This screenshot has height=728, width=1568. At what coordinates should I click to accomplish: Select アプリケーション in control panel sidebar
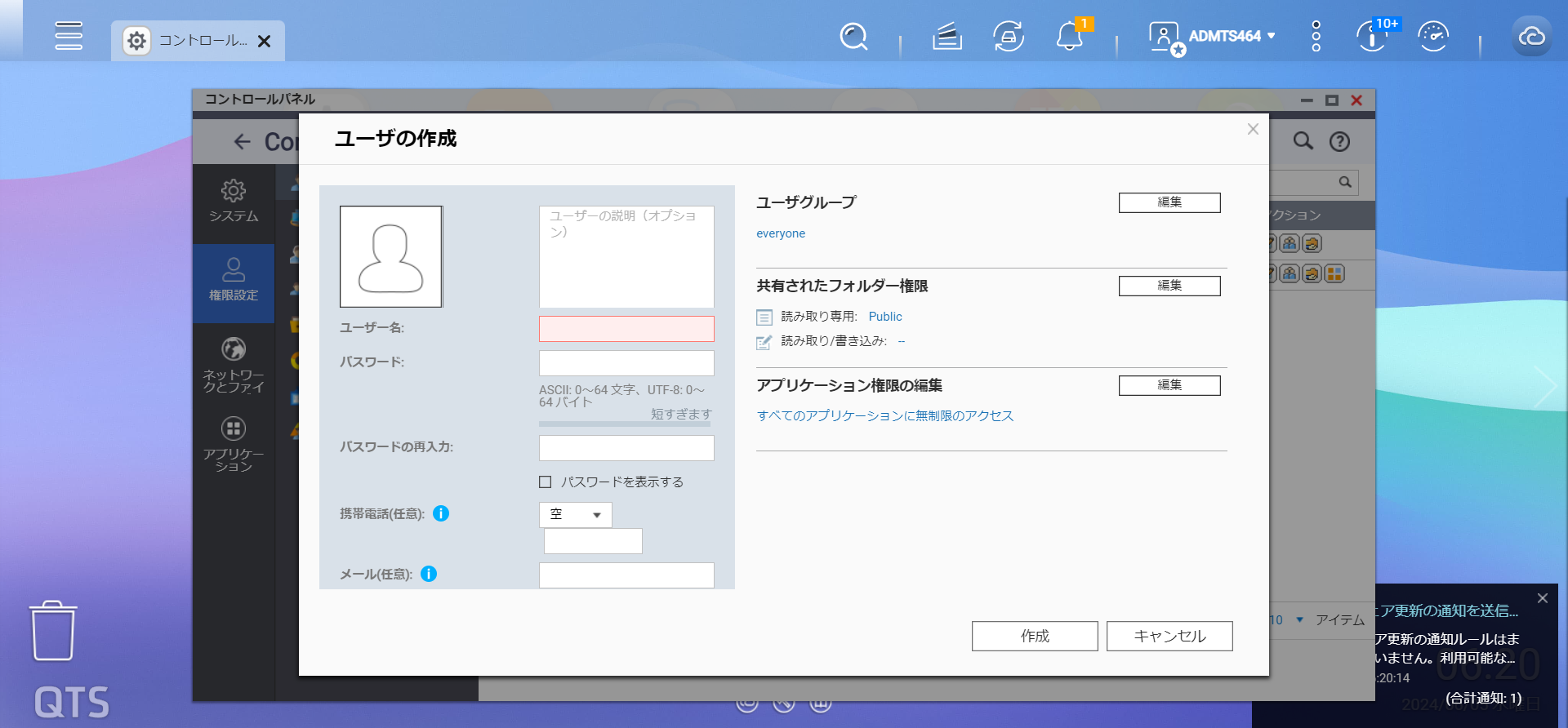coord(234,444)
